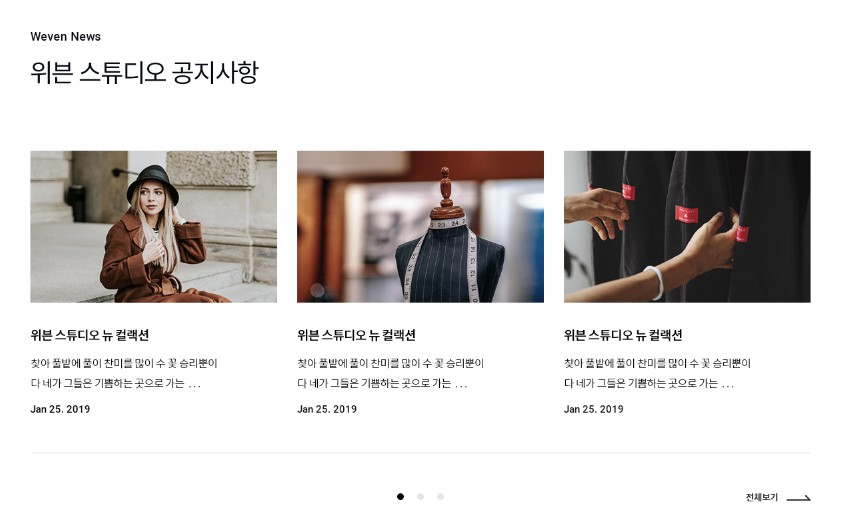855x528 pixels.
Task: Open the black garments with red tags photo
Action: (x=687, y=226)
